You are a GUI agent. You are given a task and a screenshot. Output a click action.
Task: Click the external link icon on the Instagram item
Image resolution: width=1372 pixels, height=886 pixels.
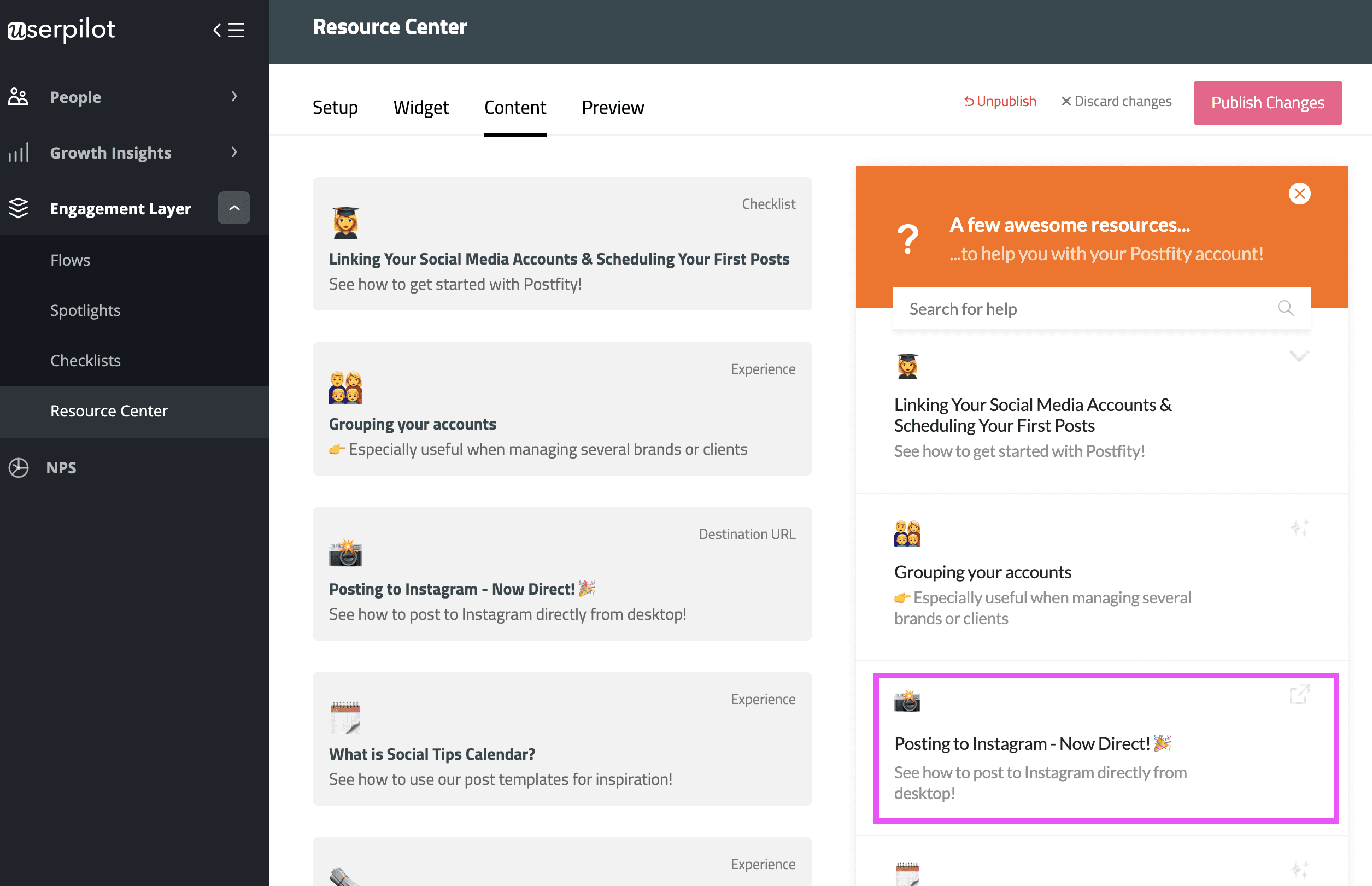[1299, 695]
